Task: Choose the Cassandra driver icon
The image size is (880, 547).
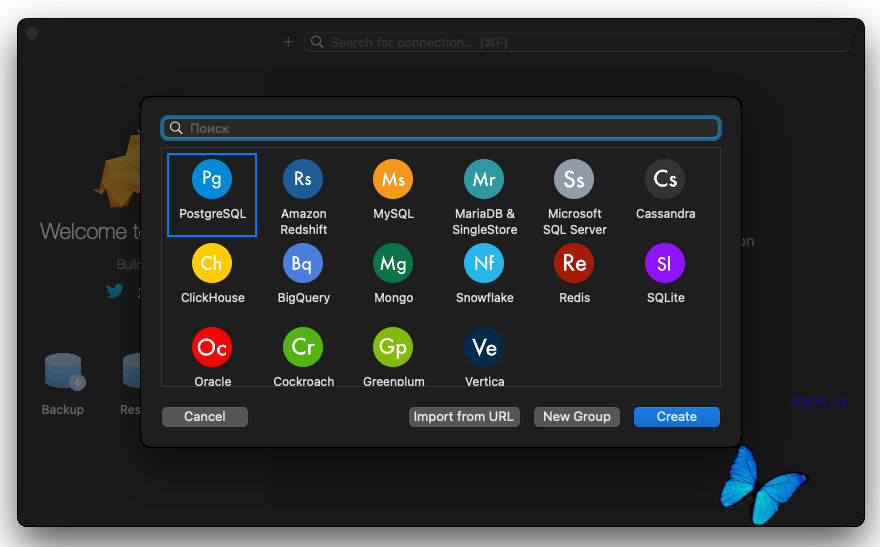Action: [665, 179]
